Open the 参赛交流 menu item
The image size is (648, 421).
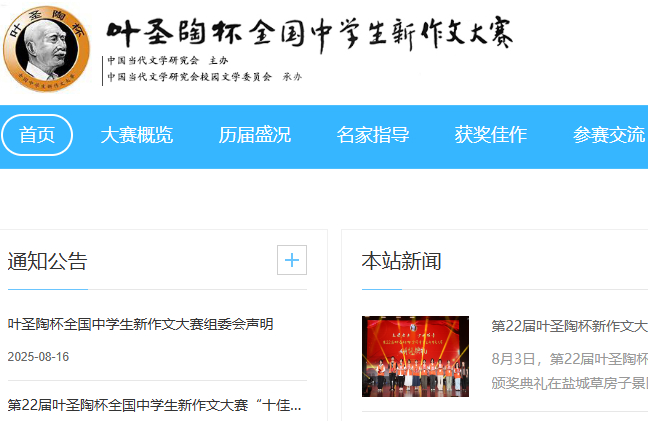[609, 135]
